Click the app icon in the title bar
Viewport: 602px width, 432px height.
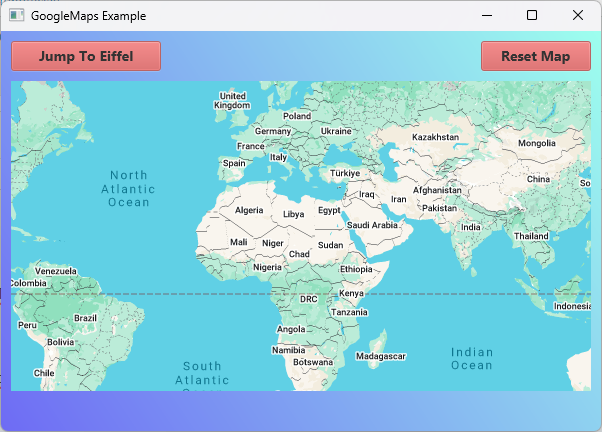[x=17, y=15]
